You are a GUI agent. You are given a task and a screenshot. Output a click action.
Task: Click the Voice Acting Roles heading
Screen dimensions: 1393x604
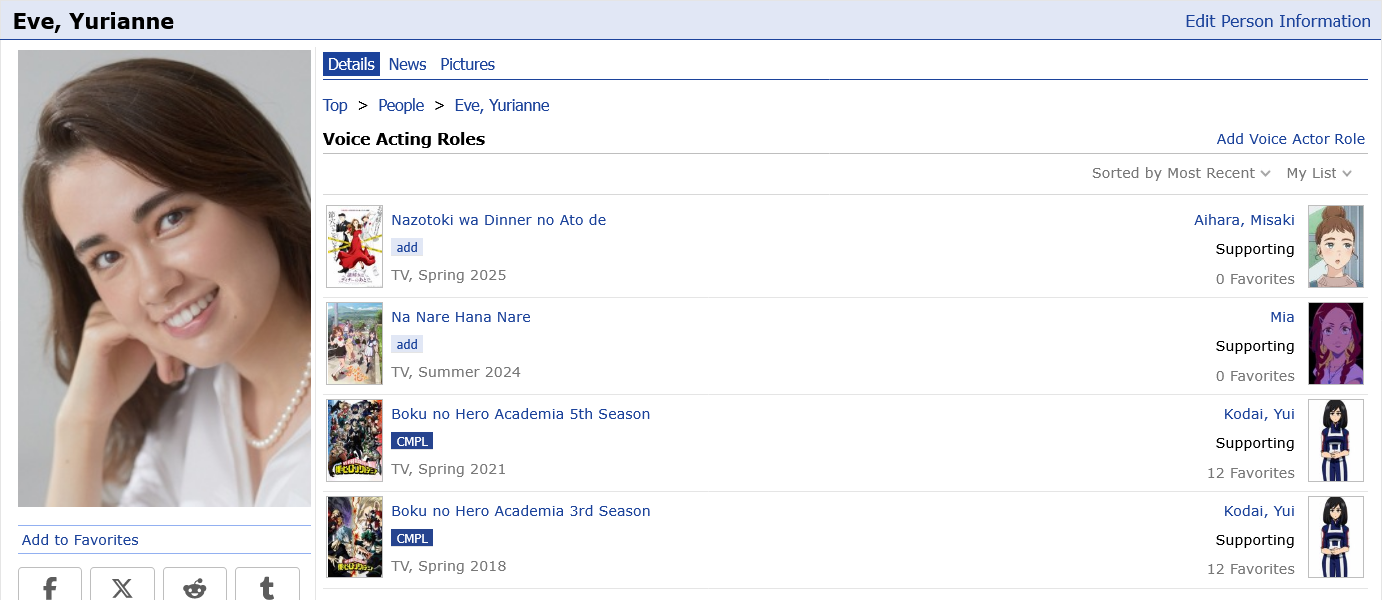tap(404, 139)
